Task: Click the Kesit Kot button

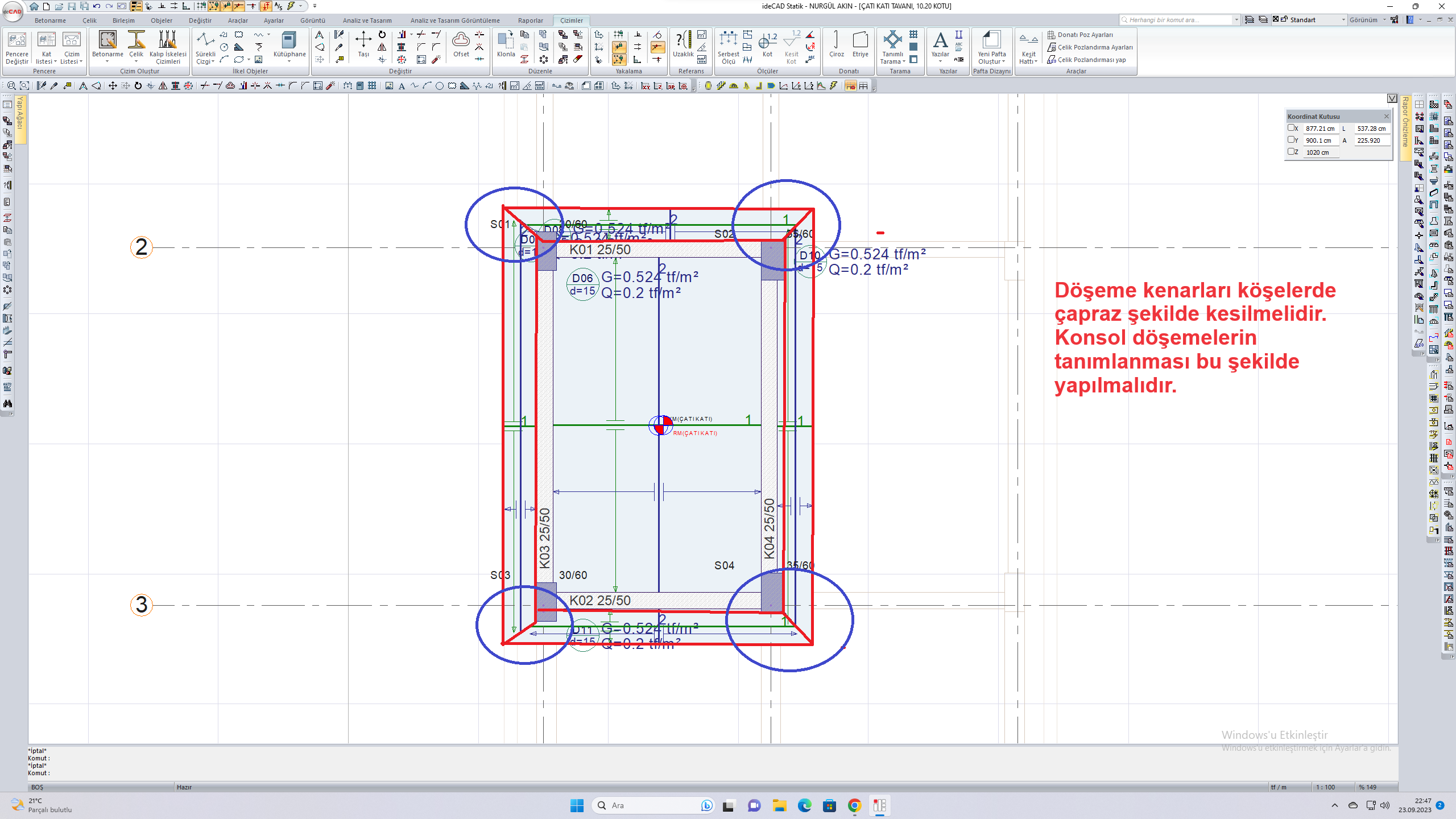Action: tap(791, 47)
